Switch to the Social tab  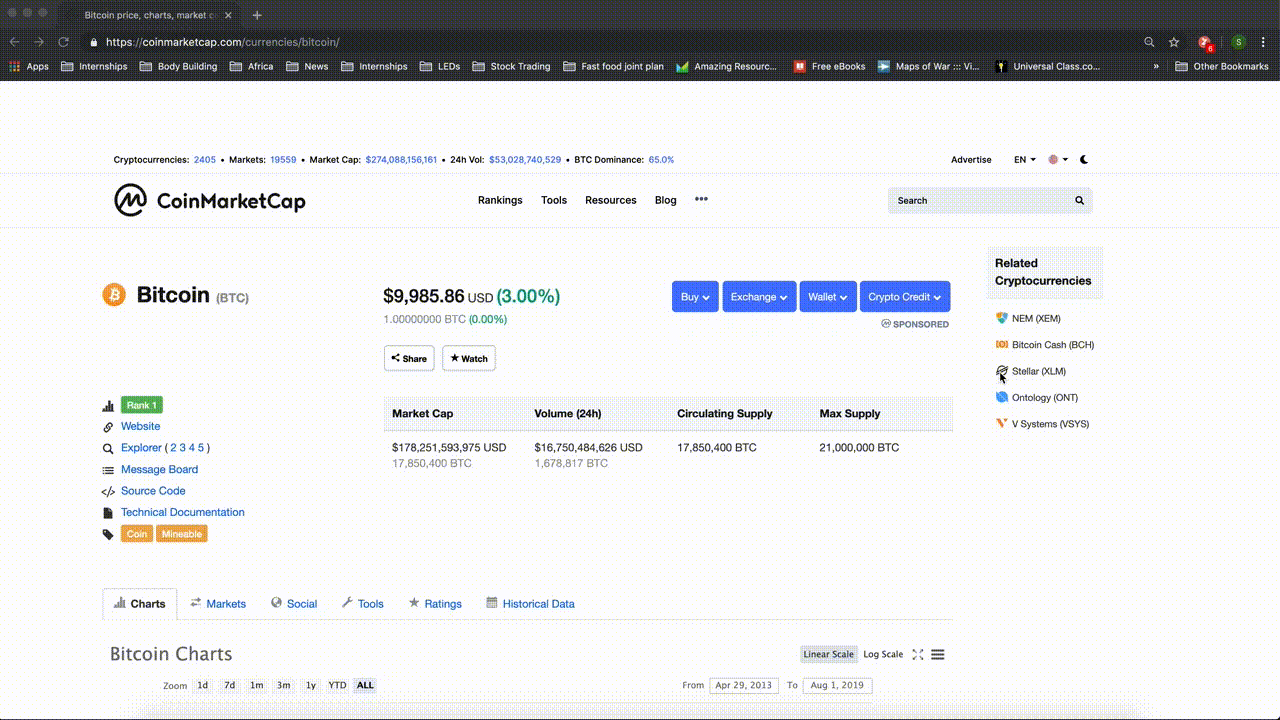tap(293, 604)
